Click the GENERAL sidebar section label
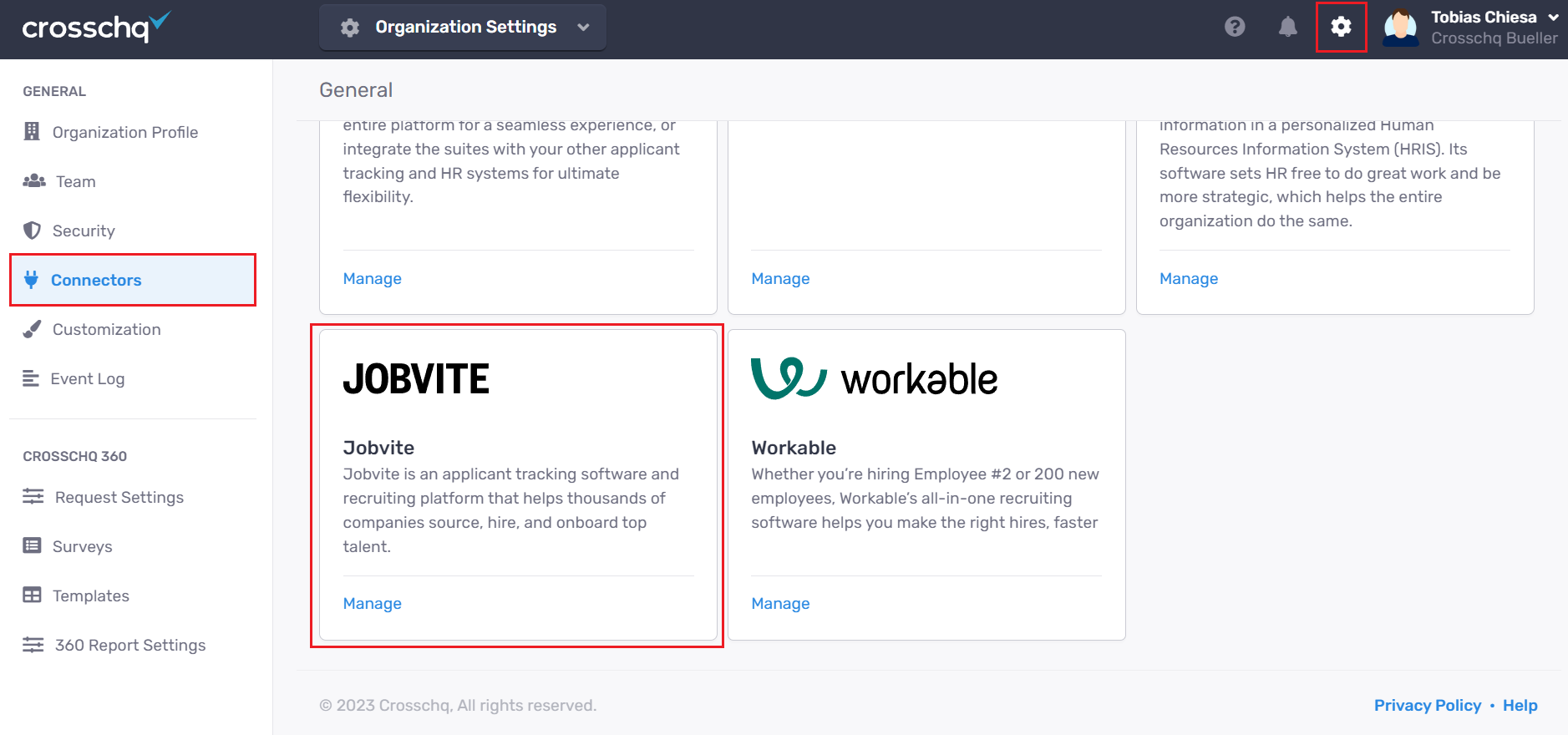This screenshot has width=1568, height=735. coord(54,91)
